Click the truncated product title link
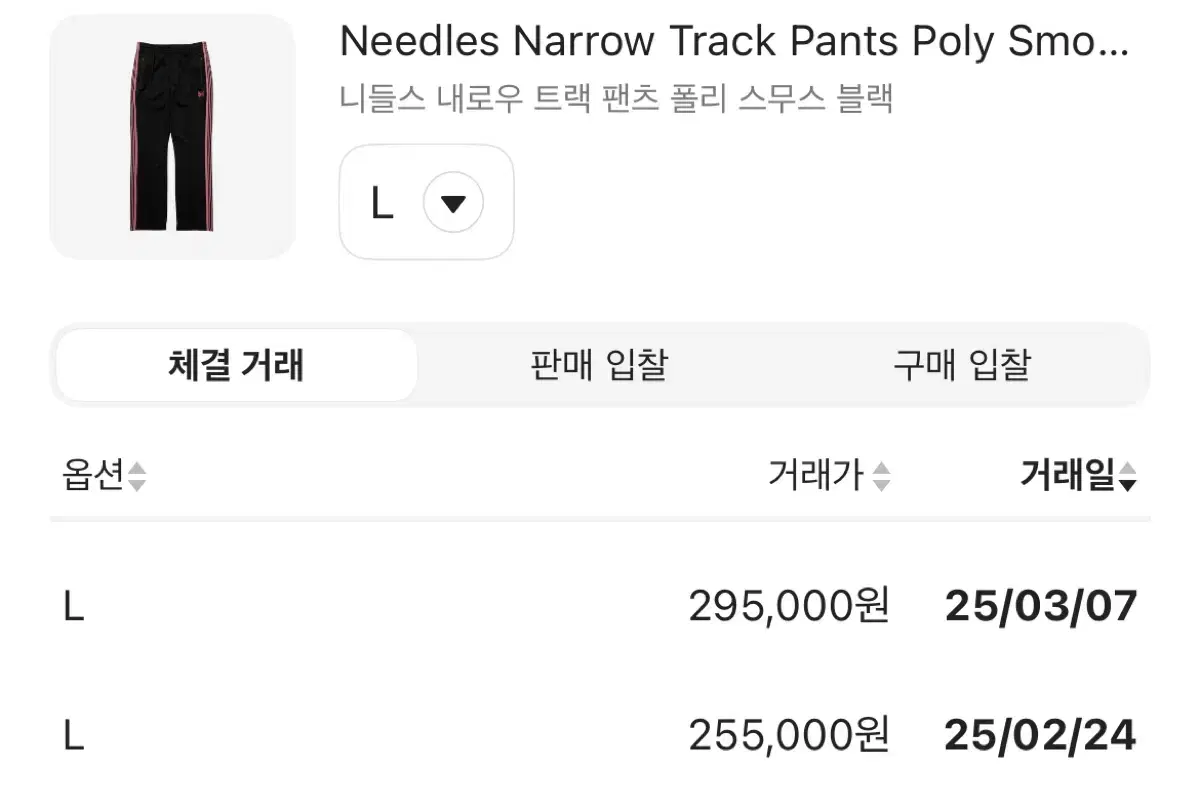Viewport: 1200px width, 808px height. coord(733,42)
